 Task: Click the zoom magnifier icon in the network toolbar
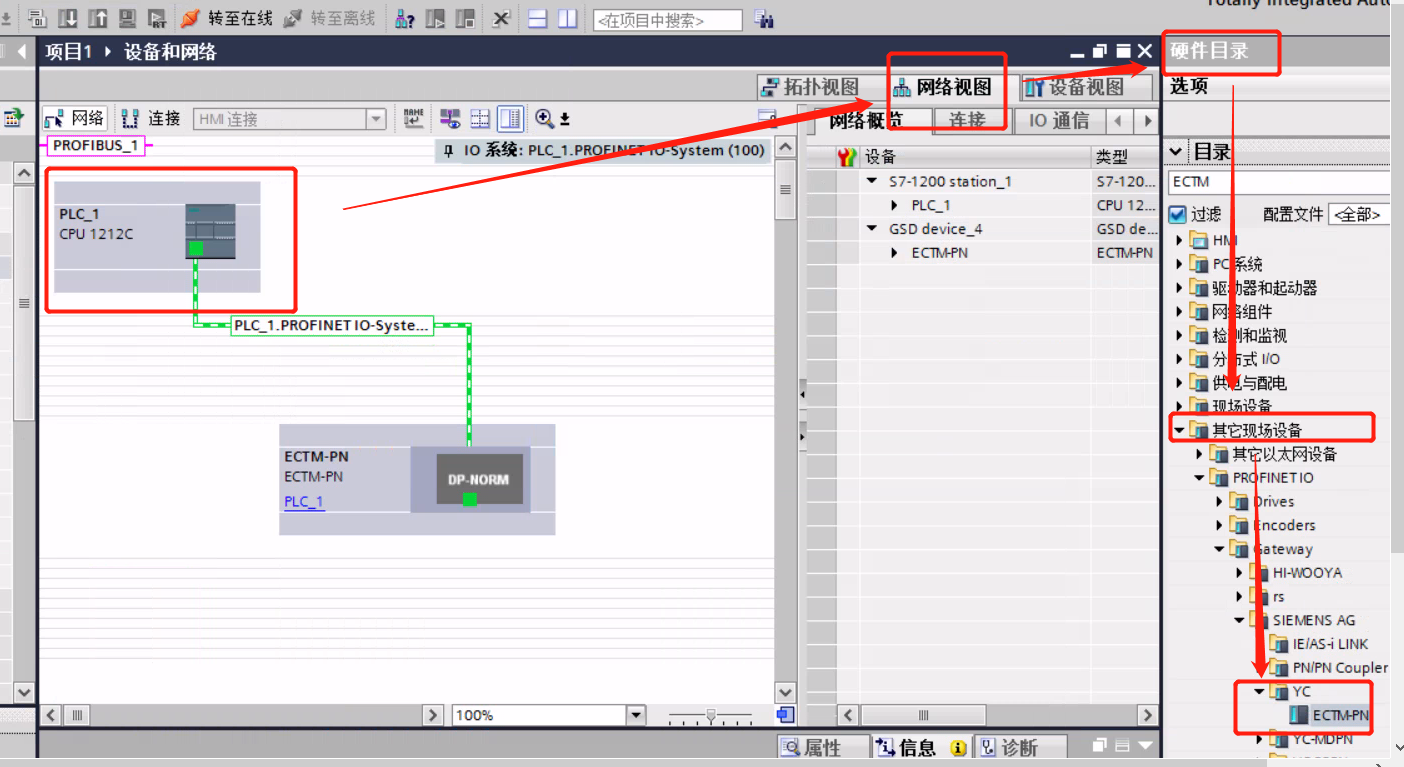pos(545,119)
